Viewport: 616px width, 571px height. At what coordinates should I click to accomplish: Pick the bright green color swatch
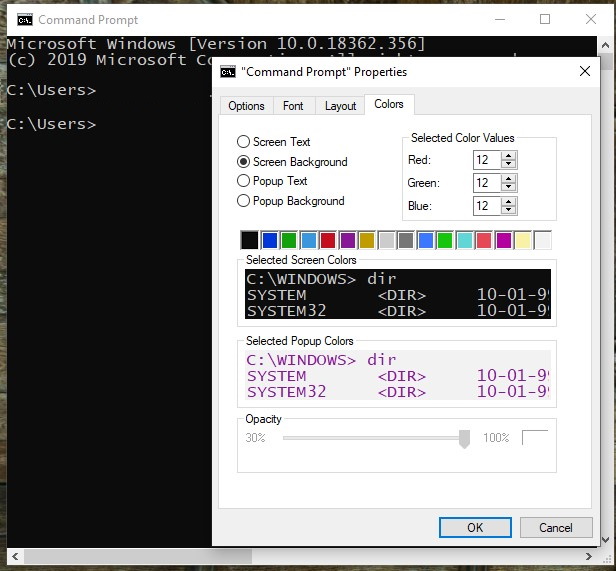point(445,241)
